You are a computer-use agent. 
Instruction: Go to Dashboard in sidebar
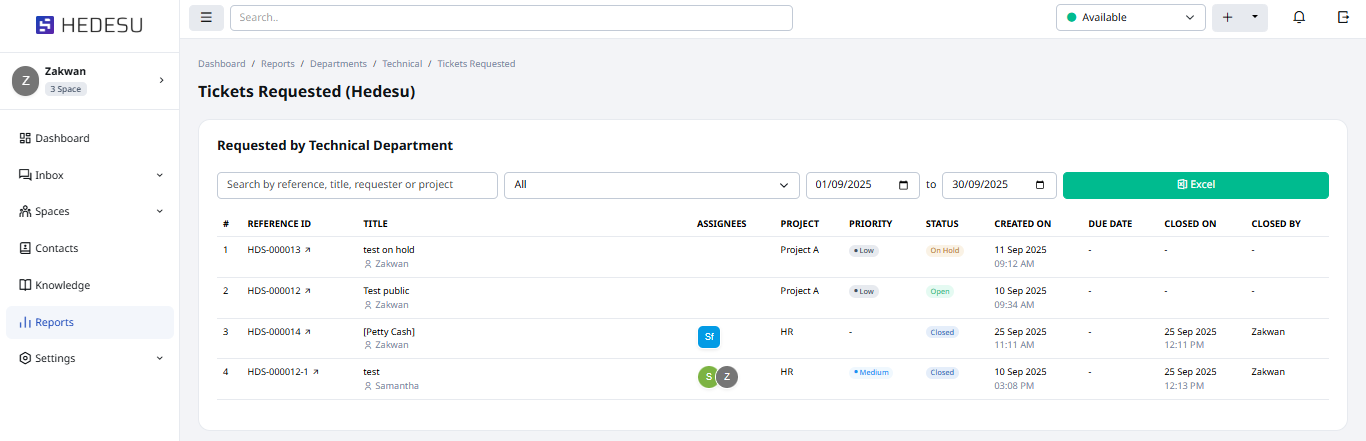[62, 138]
